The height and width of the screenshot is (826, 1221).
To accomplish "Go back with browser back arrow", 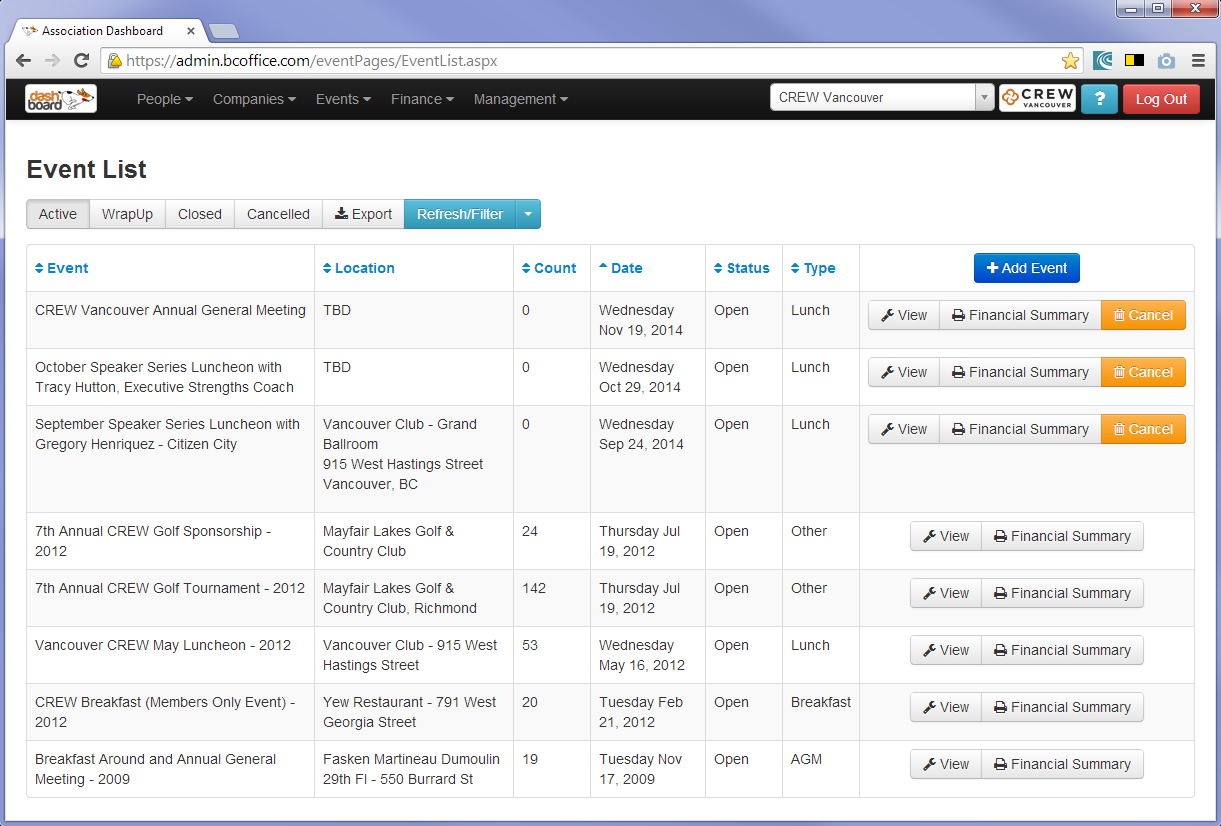I will coord(23,61).
